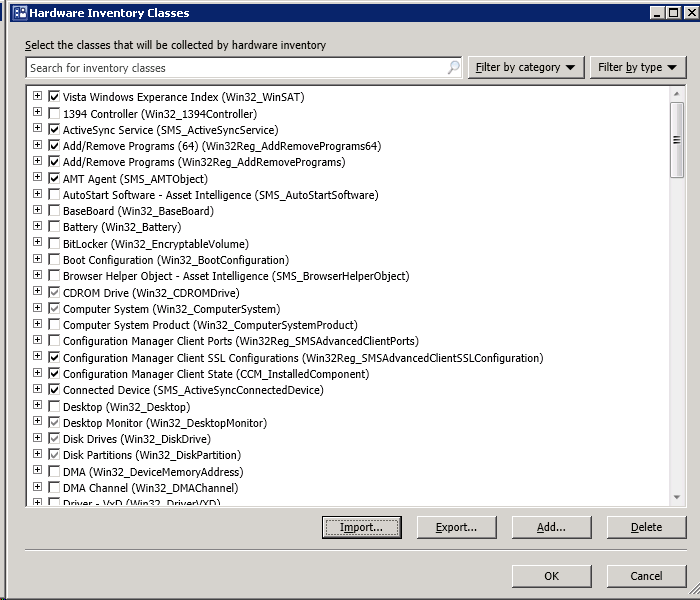Uncheck Configuration Manager Client State
The image size is (700, 600).
point(54,374)
